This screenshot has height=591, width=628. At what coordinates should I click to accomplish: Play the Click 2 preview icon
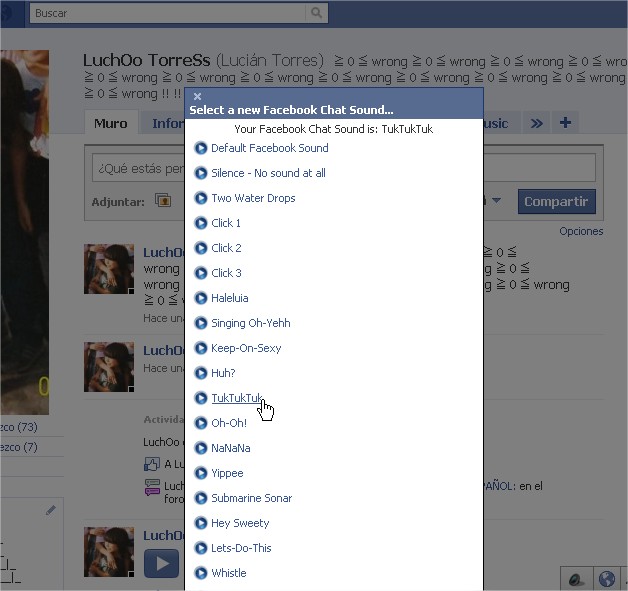[201, 248]
